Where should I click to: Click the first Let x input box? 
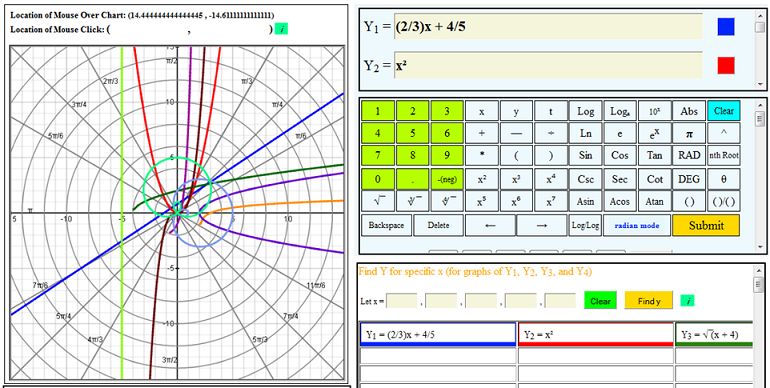pos(402,301)
